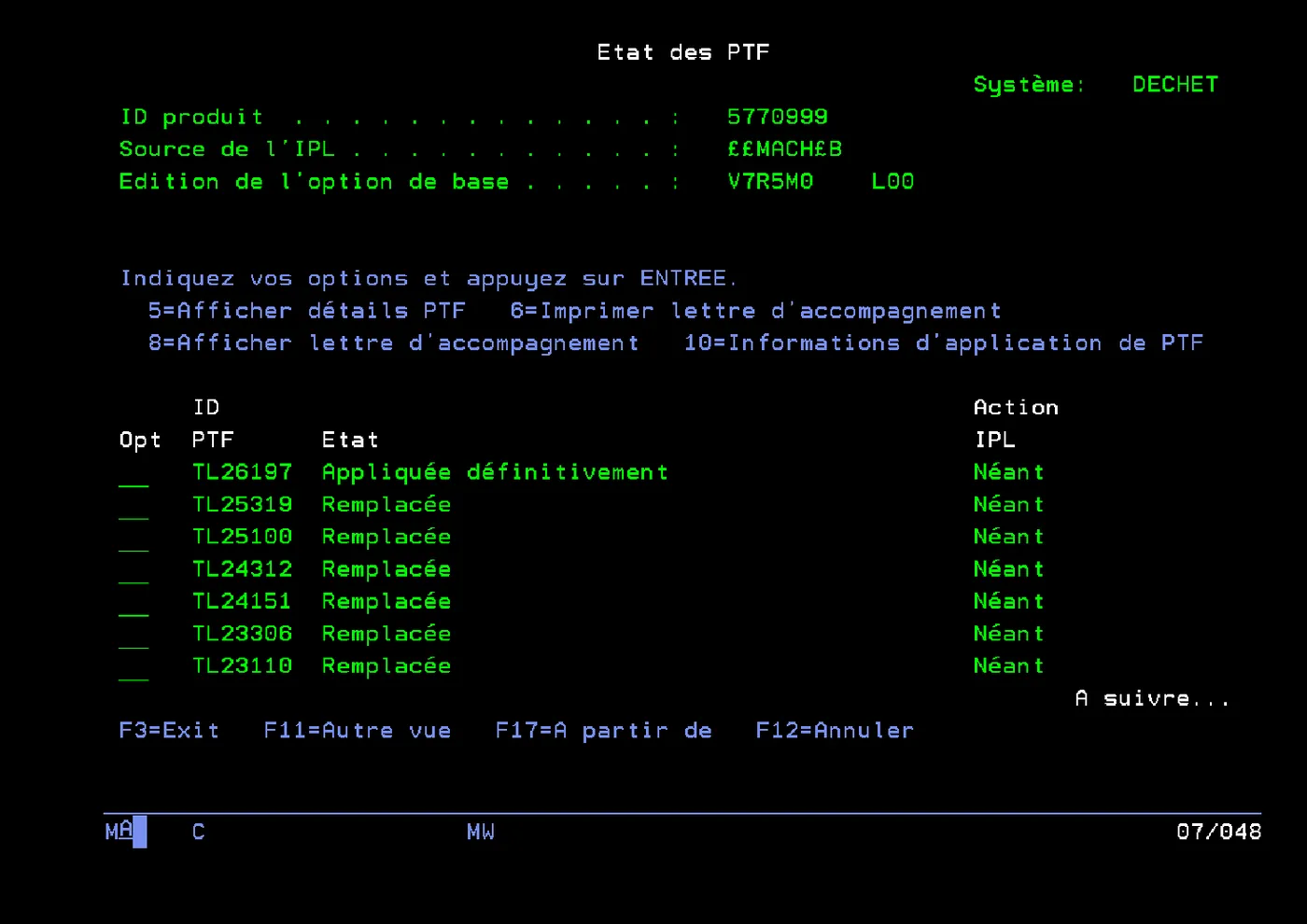Click the F11=Autre vue function key
Screen dimensions: 1307x924
pos(358,731)
